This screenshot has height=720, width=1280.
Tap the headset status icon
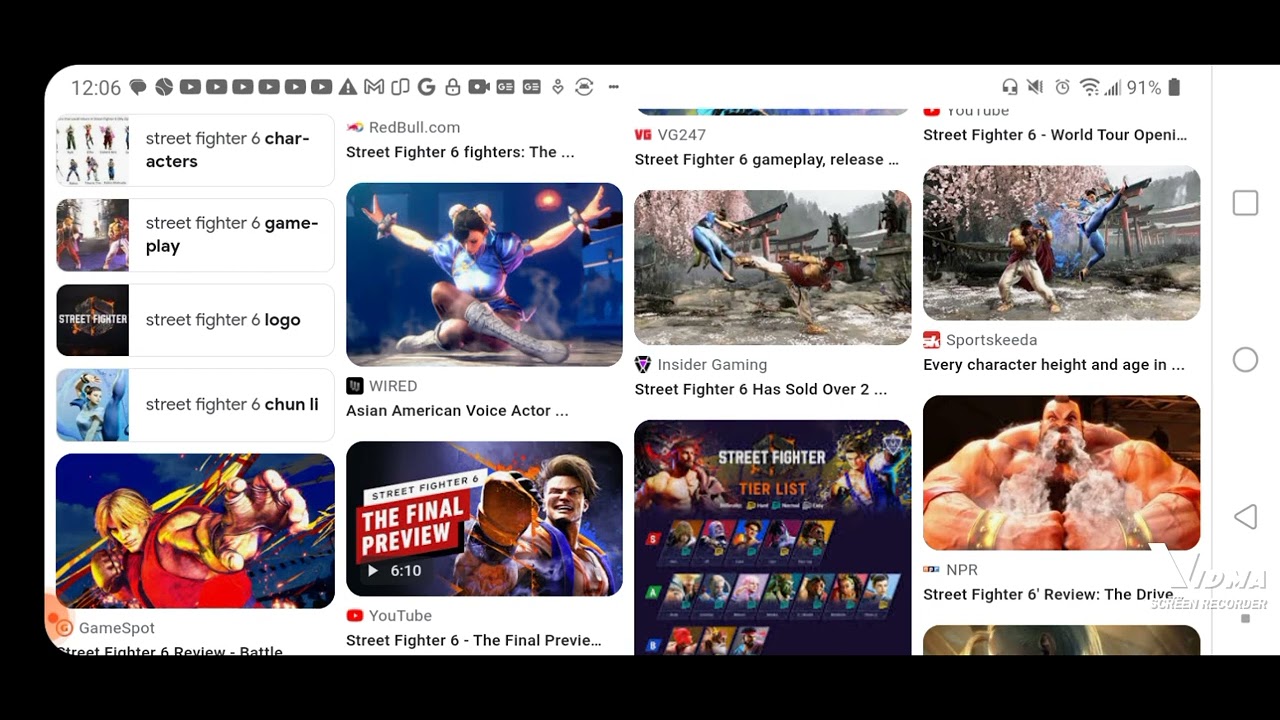coord(1010,87)
